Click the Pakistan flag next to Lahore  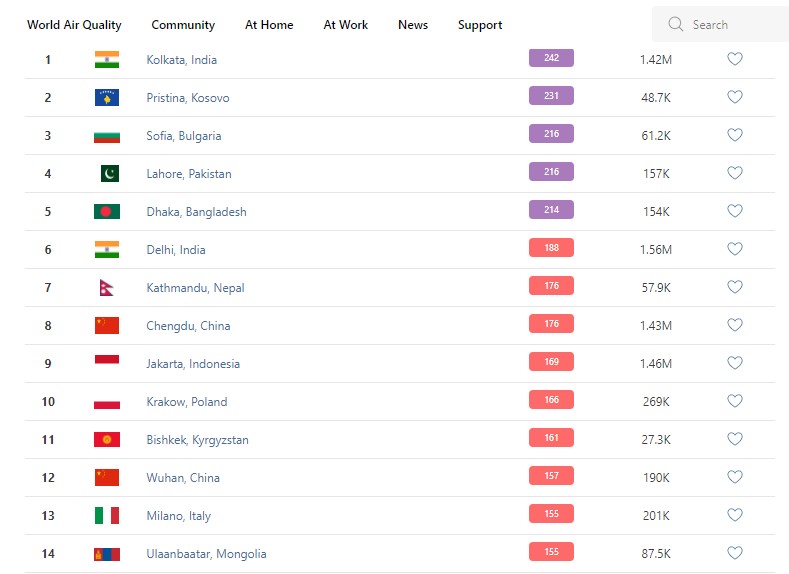coord(109,174)
